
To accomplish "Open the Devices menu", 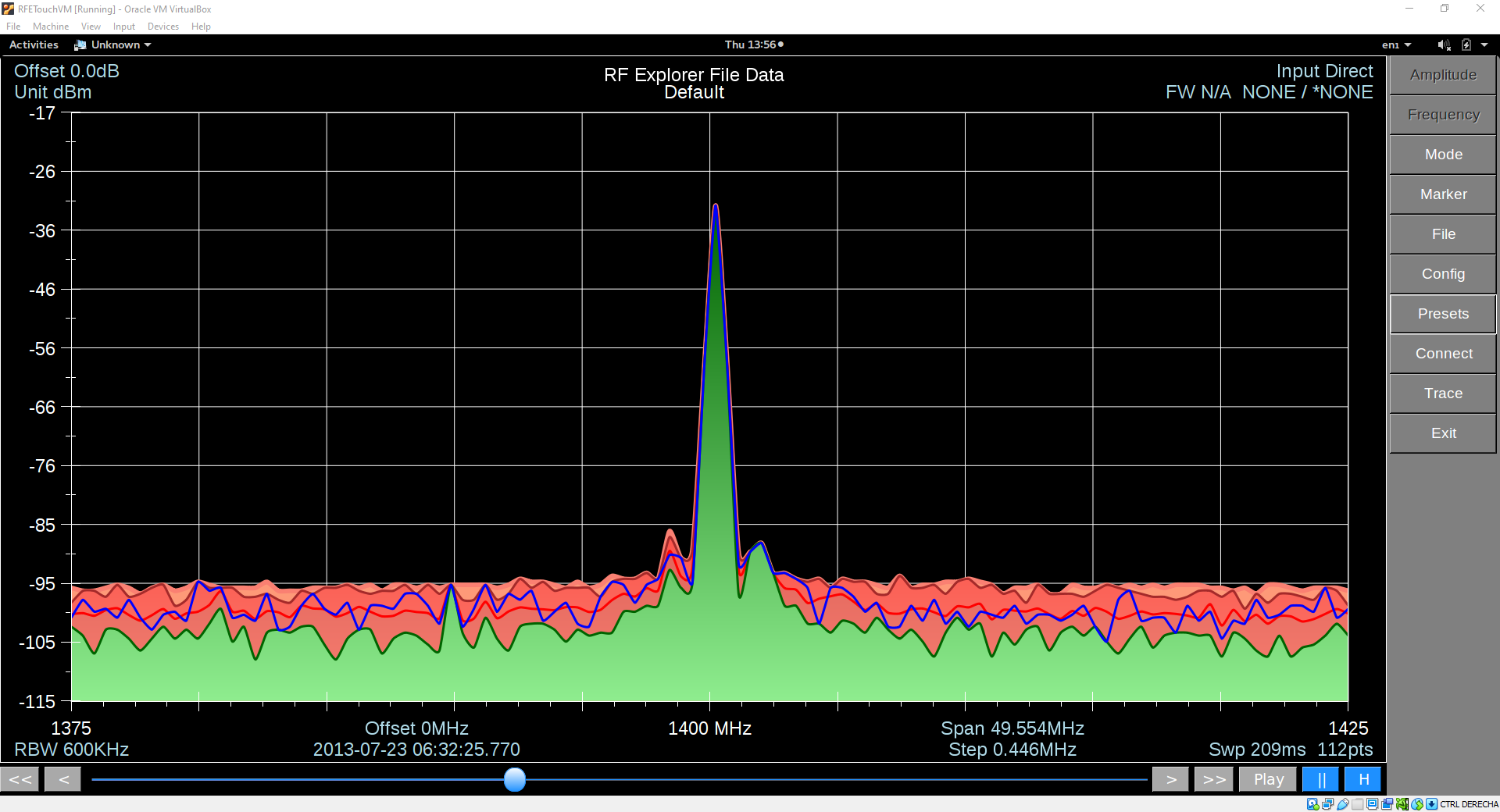I will (x=162, y=26).
